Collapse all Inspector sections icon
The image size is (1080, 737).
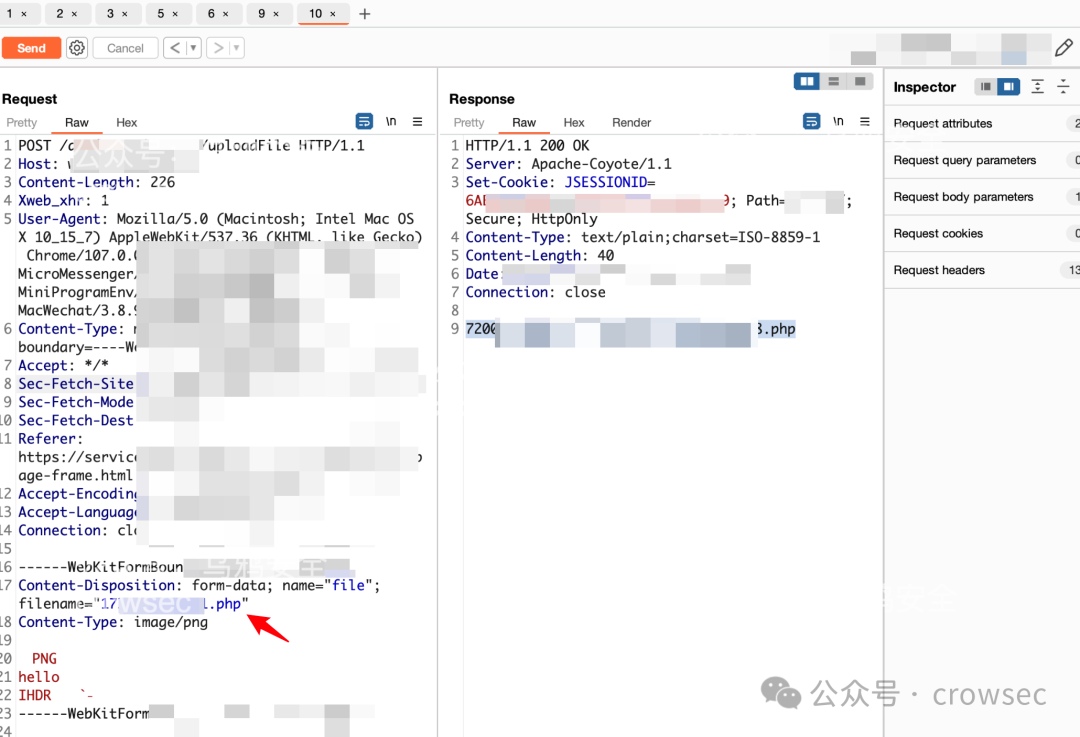point(1063,87)
